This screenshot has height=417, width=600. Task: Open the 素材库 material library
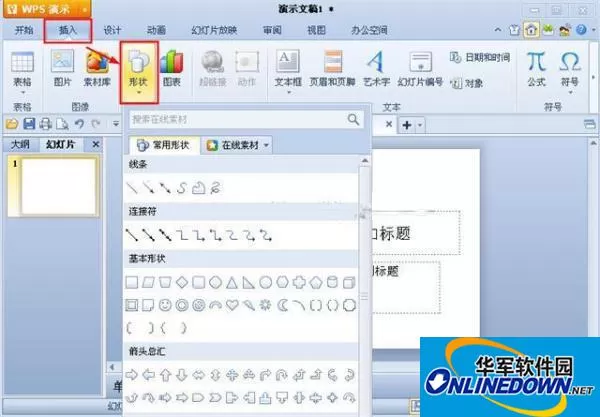tap(97, 69)
